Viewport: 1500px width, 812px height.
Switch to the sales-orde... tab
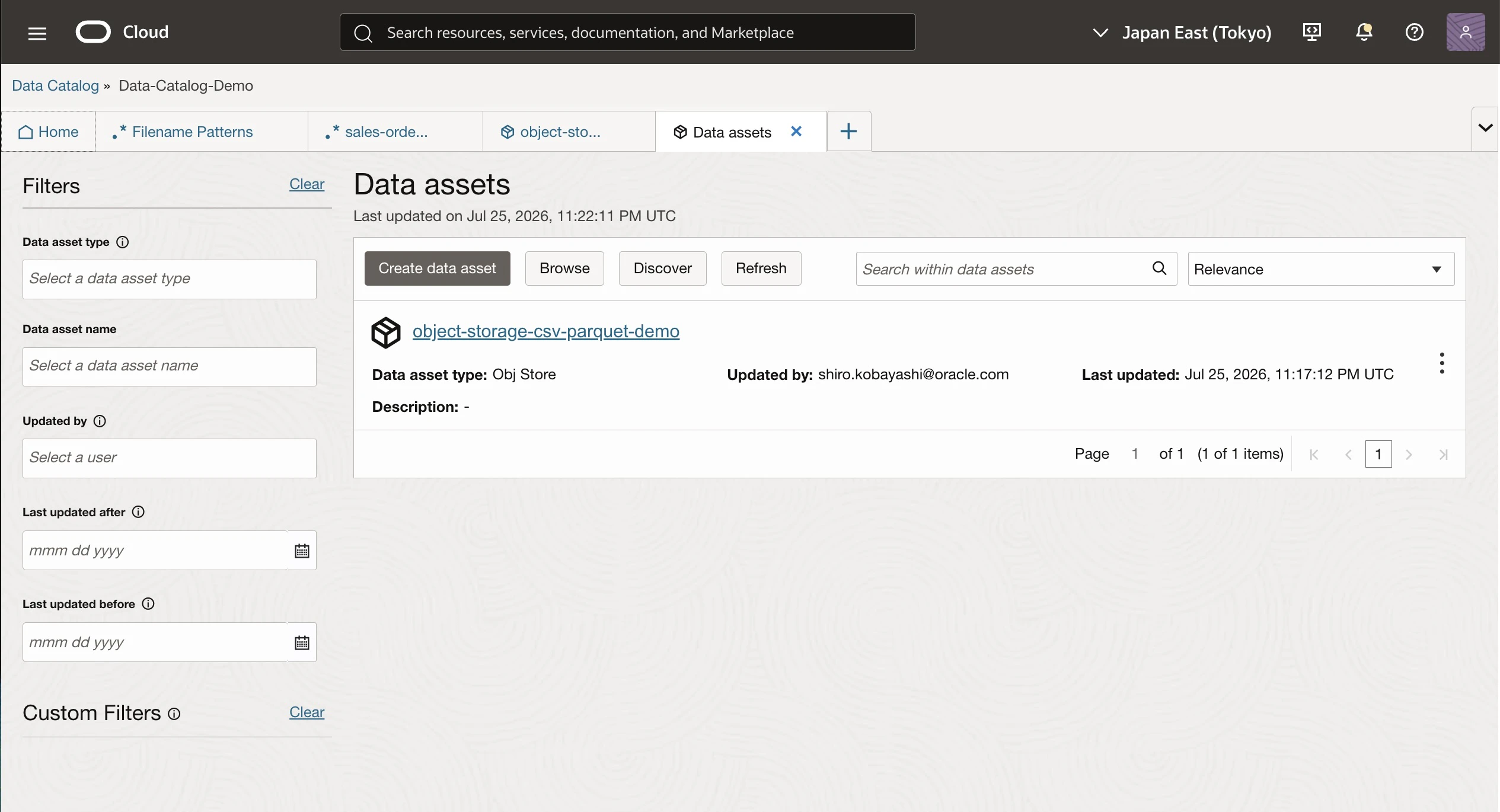(x=395, y=132)
